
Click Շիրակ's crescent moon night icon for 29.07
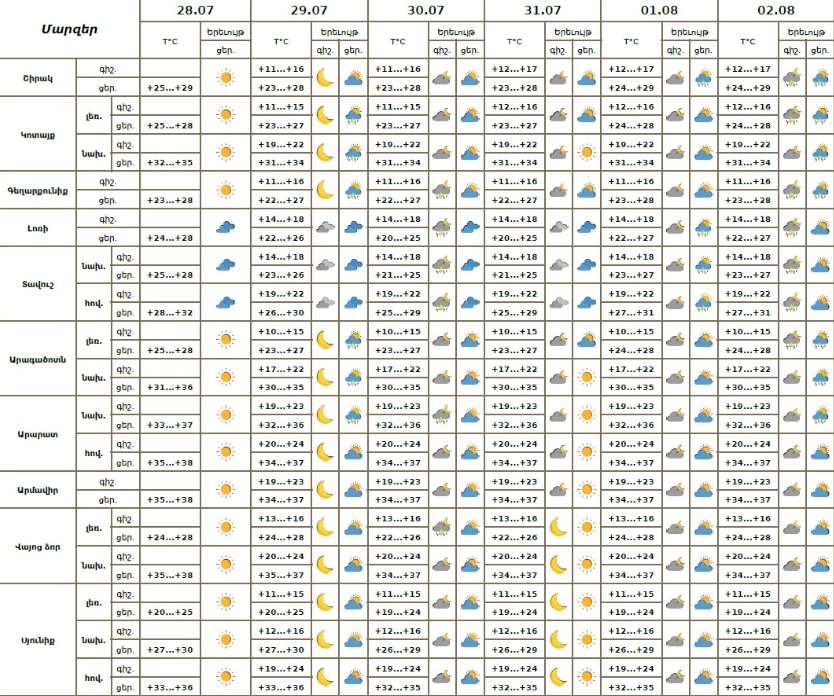[x=325, y=78]
